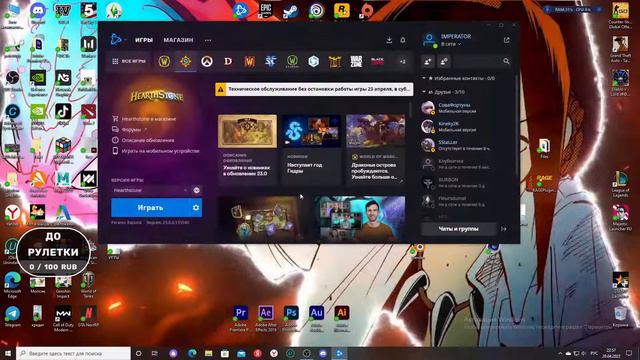The image size is (640, 360).
Task: Open the Discord desktop shortcut
Action: (x=38, y=13)
